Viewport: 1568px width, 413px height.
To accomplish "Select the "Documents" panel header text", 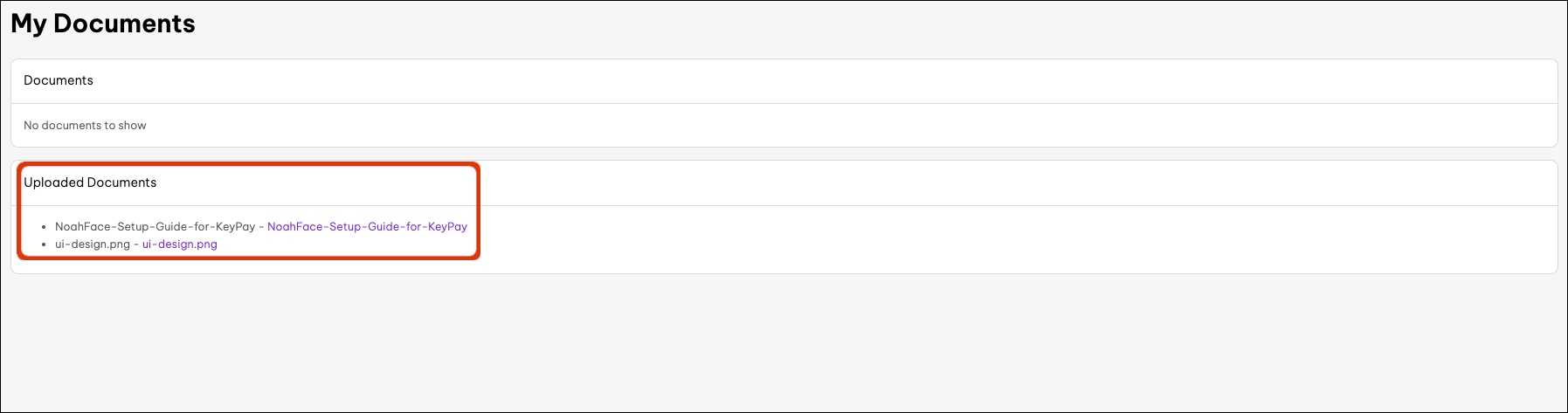I will 59,80.
